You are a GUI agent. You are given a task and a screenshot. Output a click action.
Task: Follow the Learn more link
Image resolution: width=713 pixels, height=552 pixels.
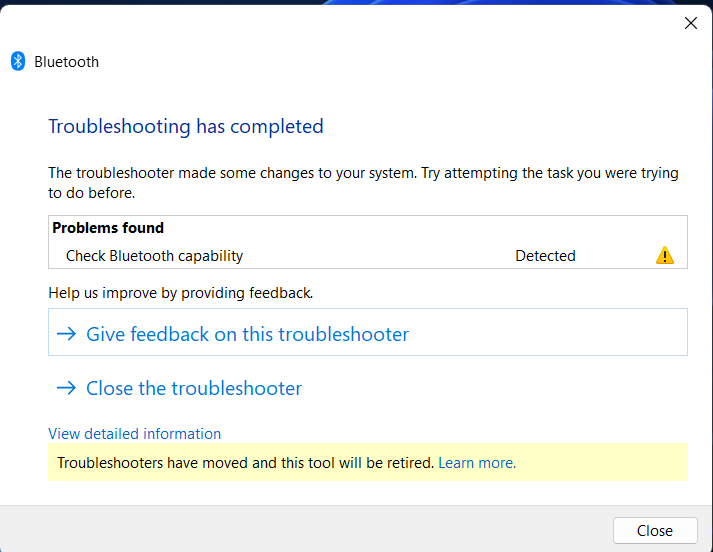tap(477, 463)
